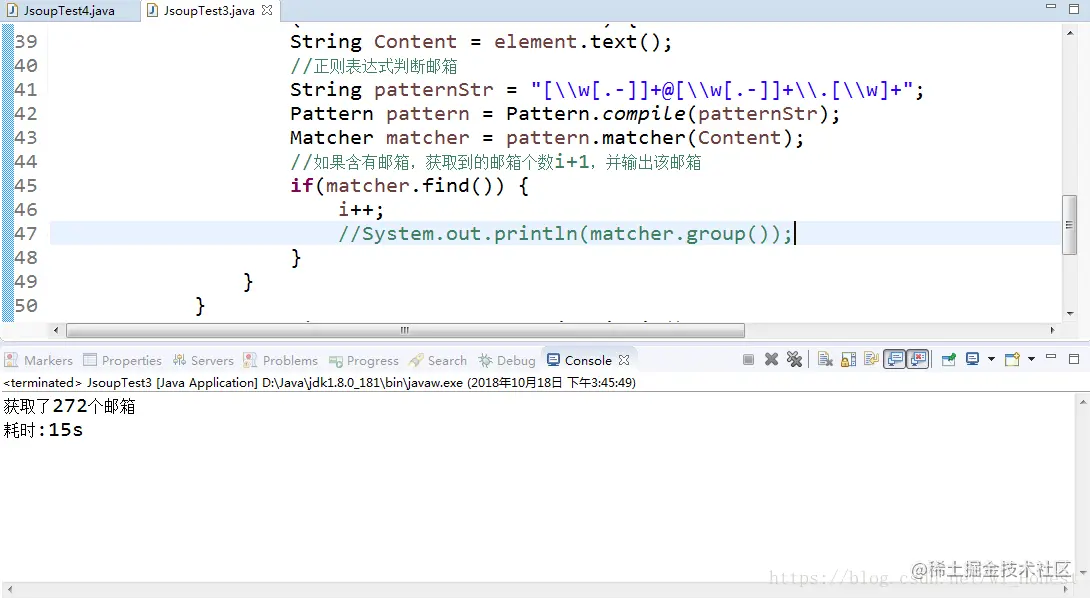
Task: Open the Markers view tab
Action: pyautogui.click(x=39, y=360)
